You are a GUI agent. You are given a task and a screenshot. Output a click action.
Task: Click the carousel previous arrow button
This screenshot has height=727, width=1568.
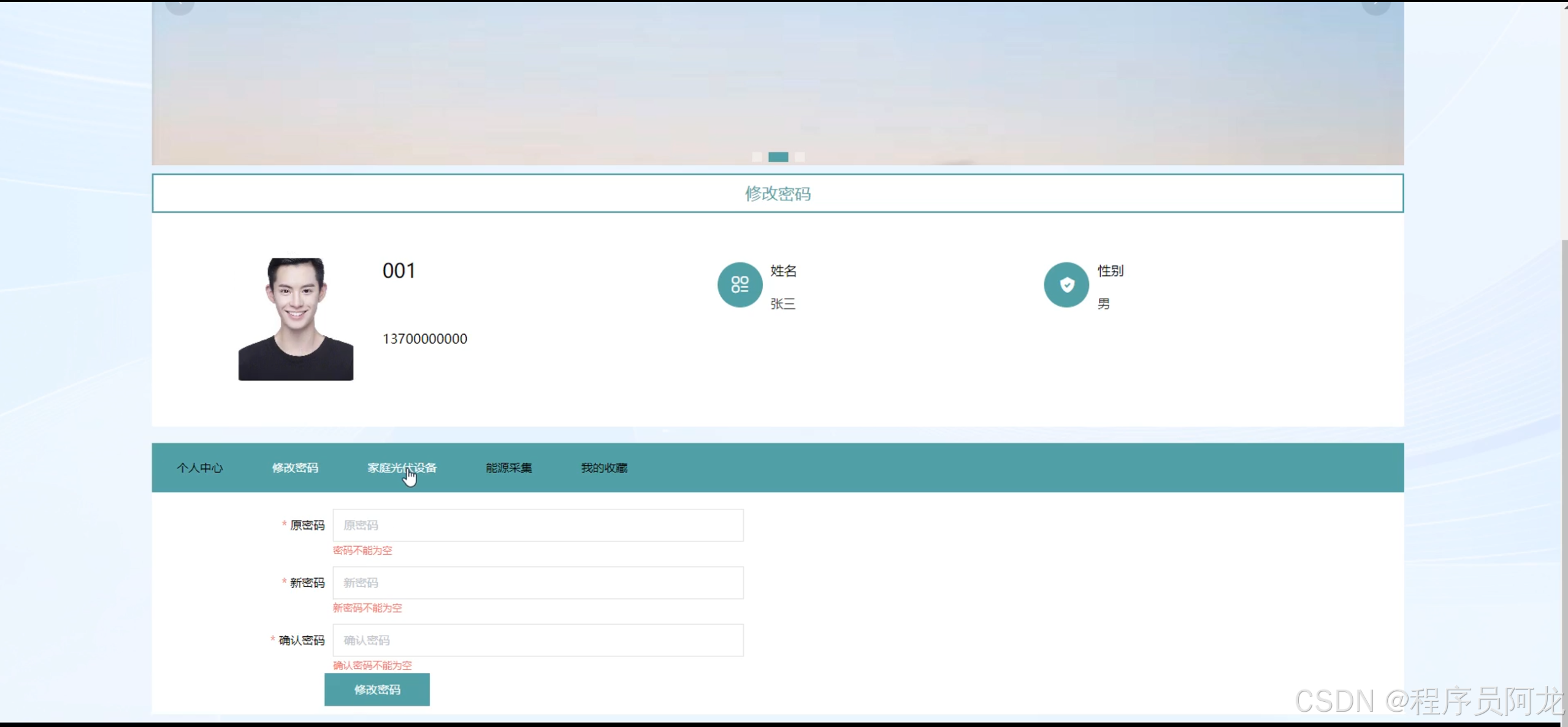coord(180,6)
